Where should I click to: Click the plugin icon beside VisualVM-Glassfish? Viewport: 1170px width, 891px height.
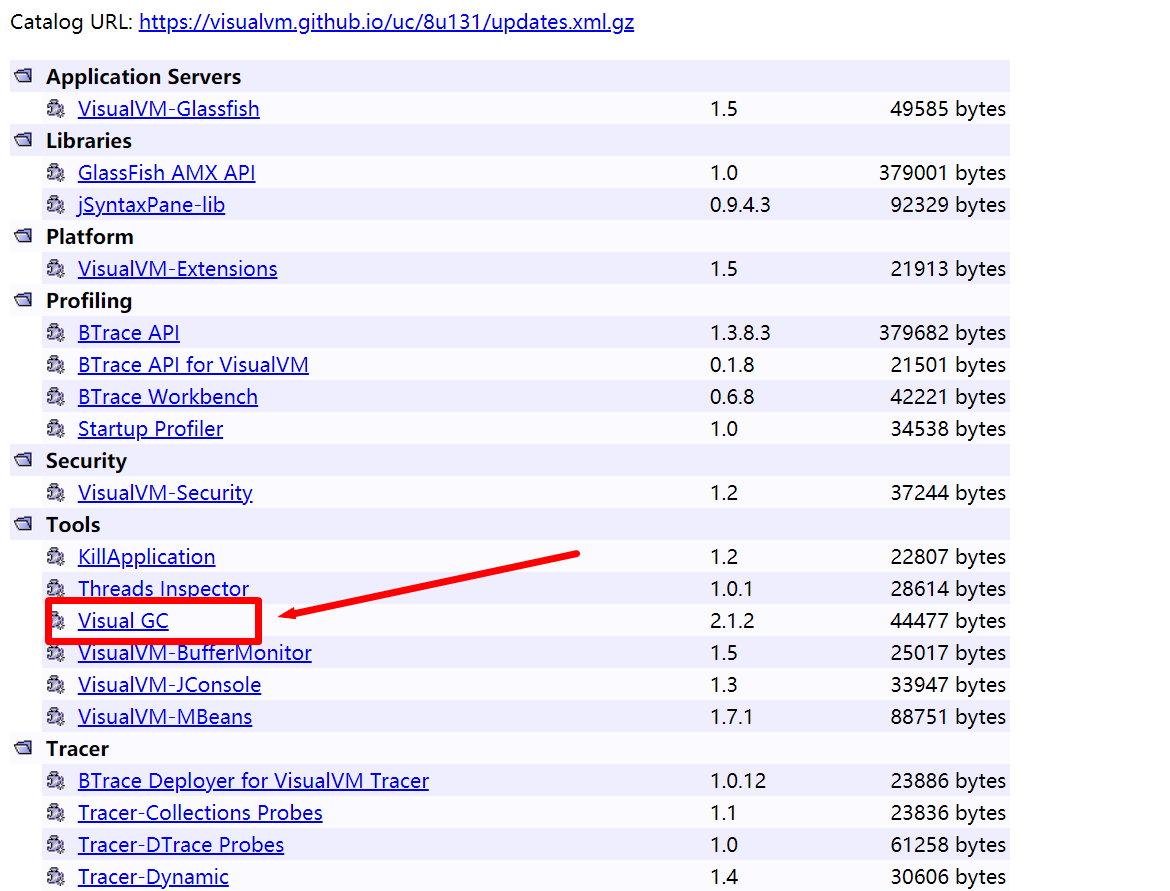pyautogui.click(x=56, y=109)
